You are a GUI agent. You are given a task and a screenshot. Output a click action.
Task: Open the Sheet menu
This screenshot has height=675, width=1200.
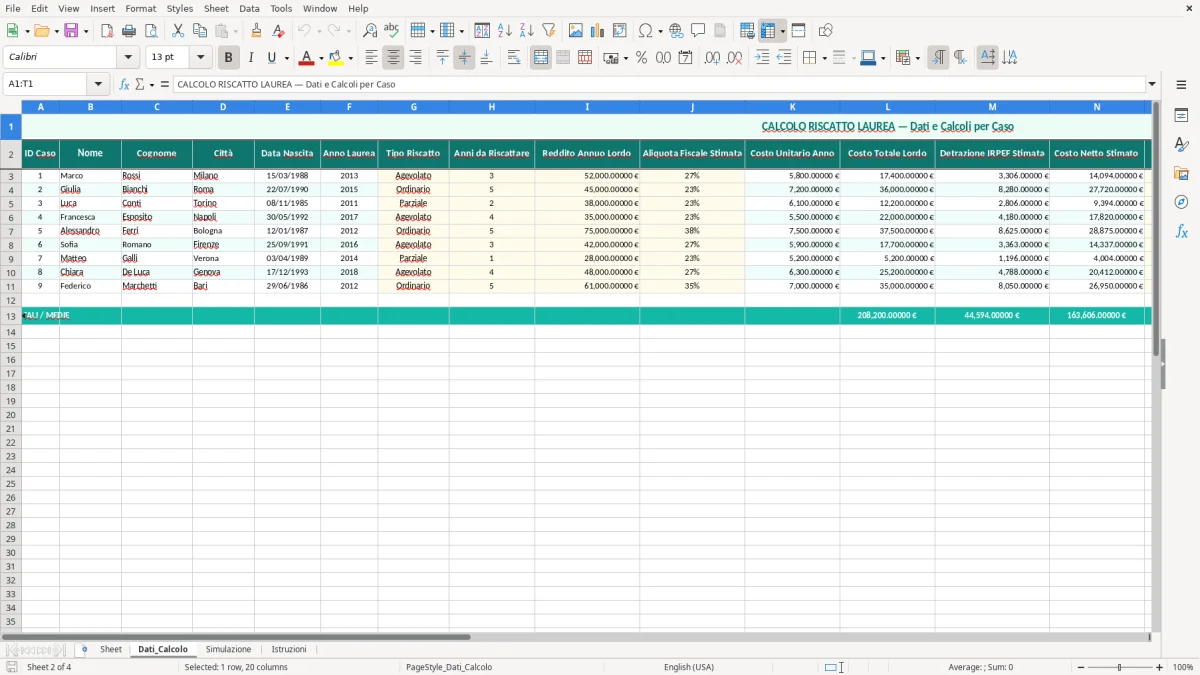pos(216,8)
